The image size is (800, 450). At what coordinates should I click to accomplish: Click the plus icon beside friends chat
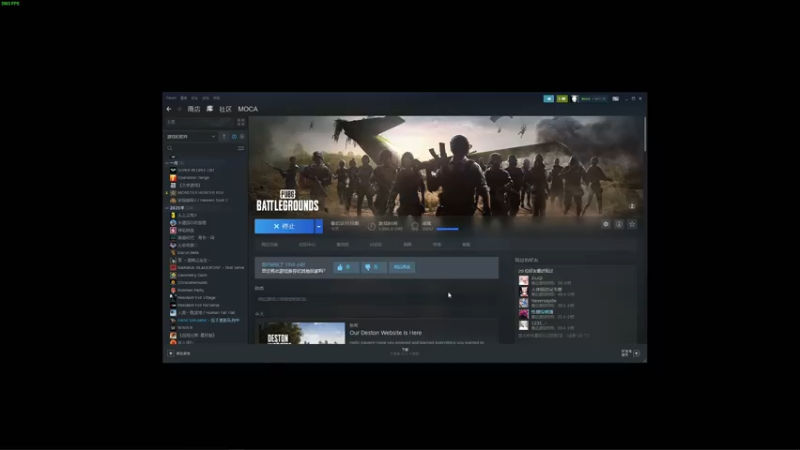pyautogui.click(x=636, y=353)
